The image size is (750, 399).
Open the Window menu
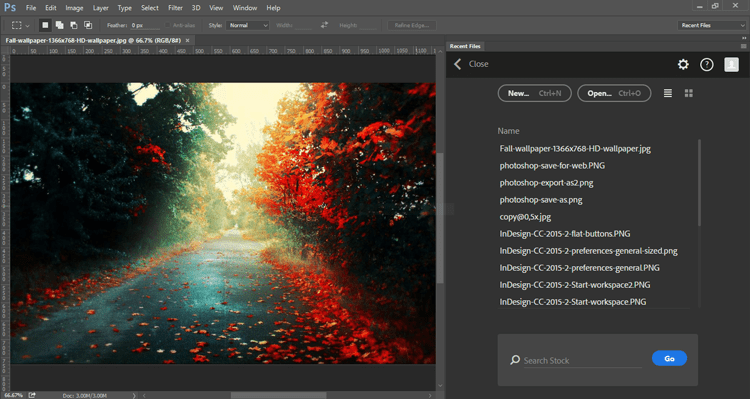pyautogui.click(x=244, y=8)
